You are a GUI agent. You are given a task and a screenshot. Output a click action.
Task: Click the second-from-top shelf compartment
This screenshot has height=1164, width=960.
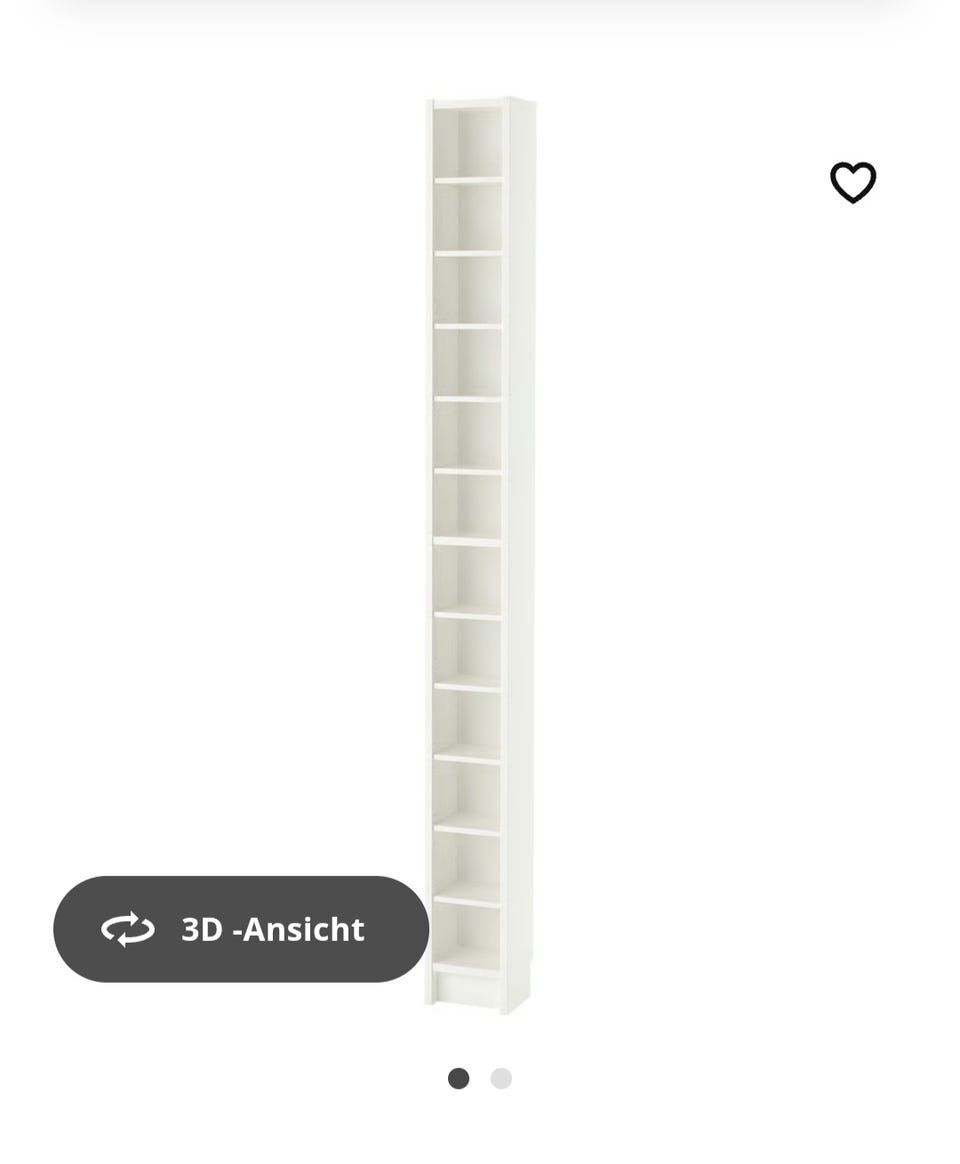pos(468,217)
